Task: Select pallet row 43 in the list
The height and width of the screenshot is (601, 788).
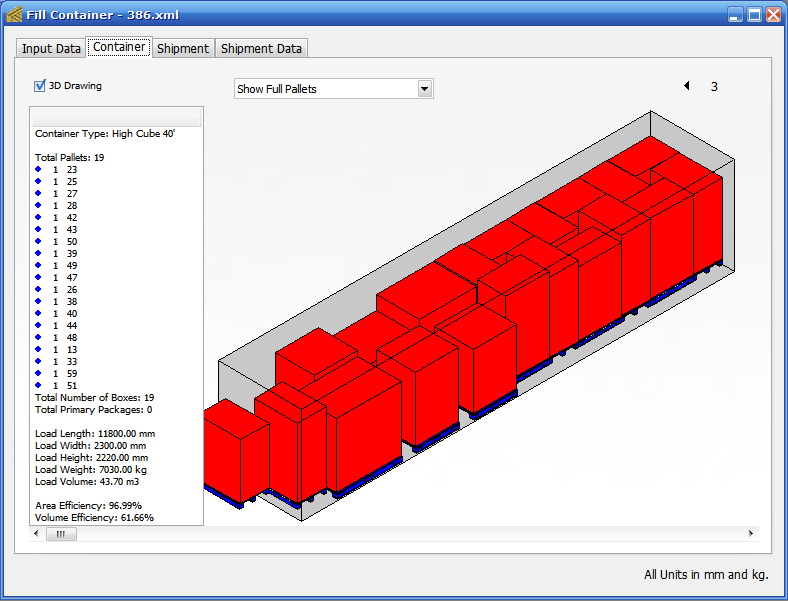Action: (x=56, y=230)
